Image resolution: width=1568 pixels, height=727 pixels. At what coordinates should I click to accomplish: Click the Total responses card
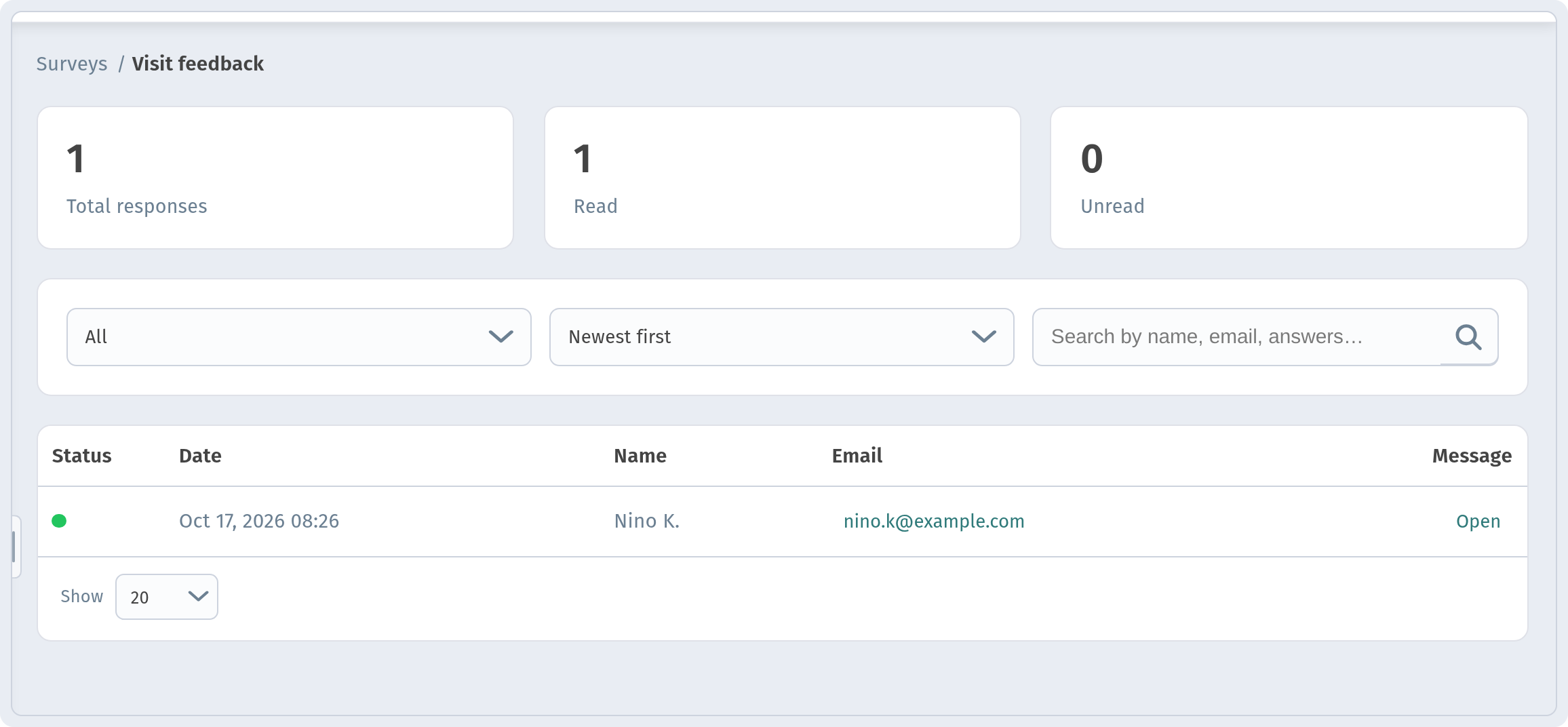coord(275,178)
